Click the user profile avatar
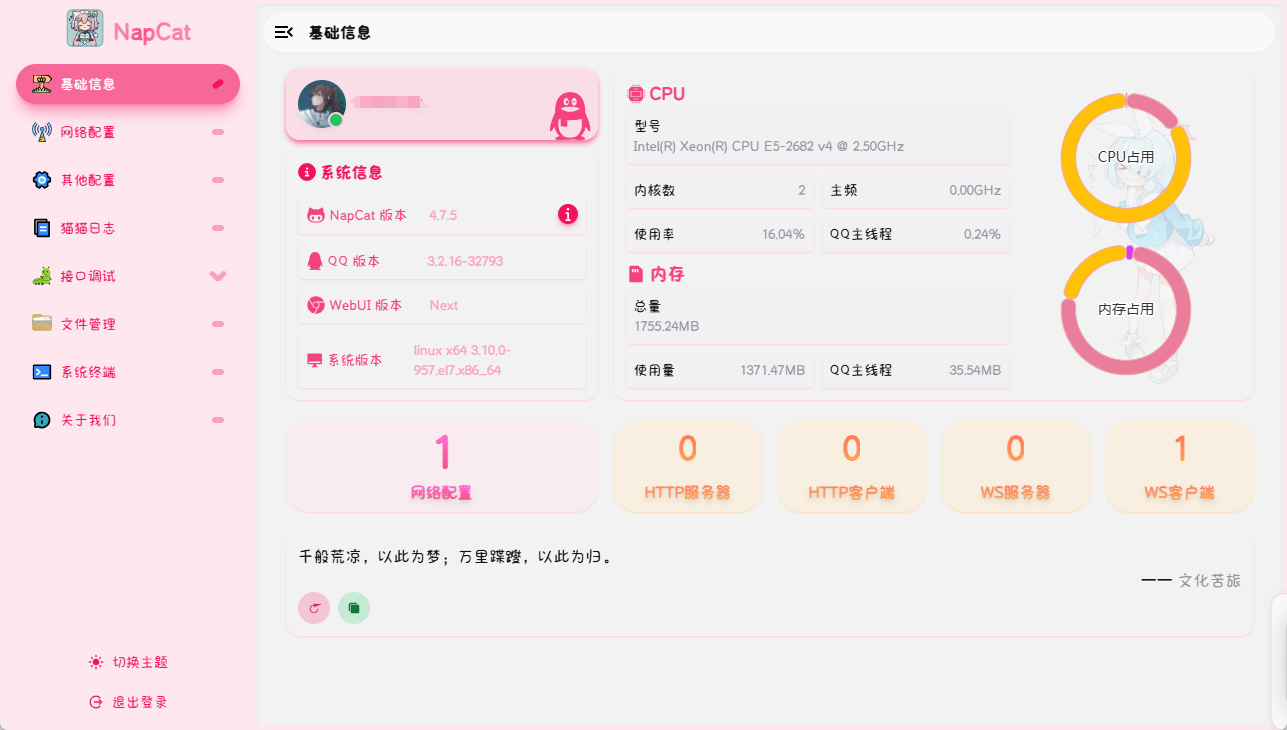This screenshot has width=1287, height=730. click(x=322, y=104)
